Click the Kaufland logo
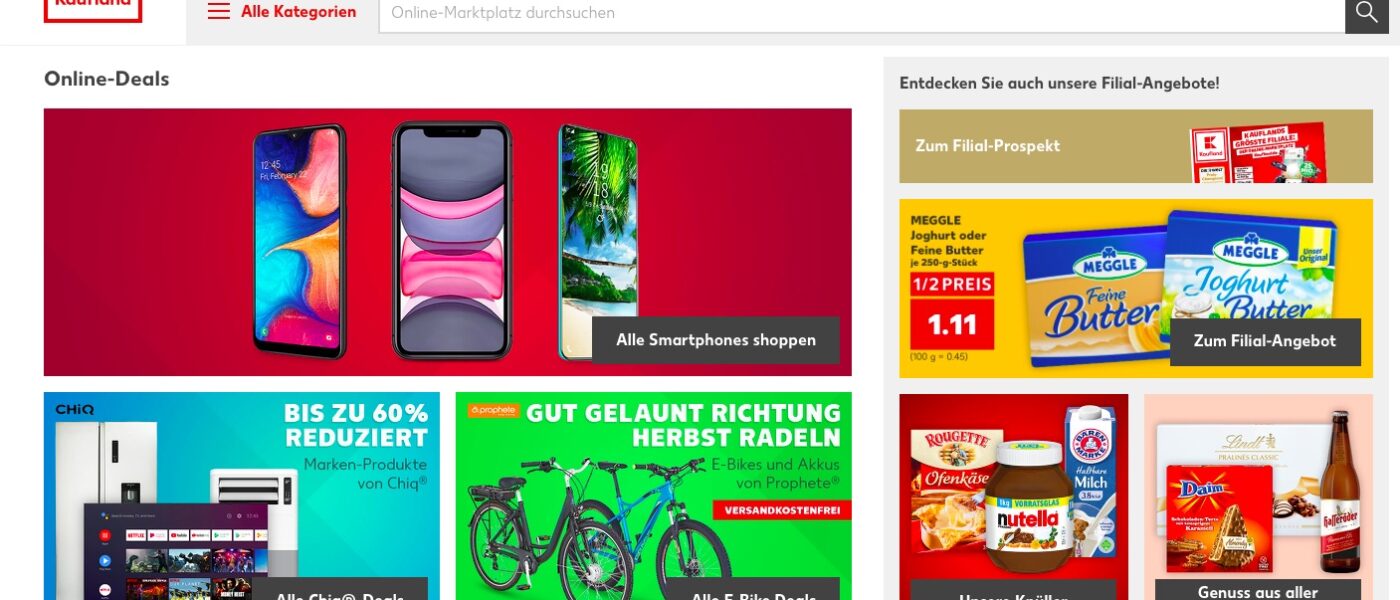 coord(93,10)
